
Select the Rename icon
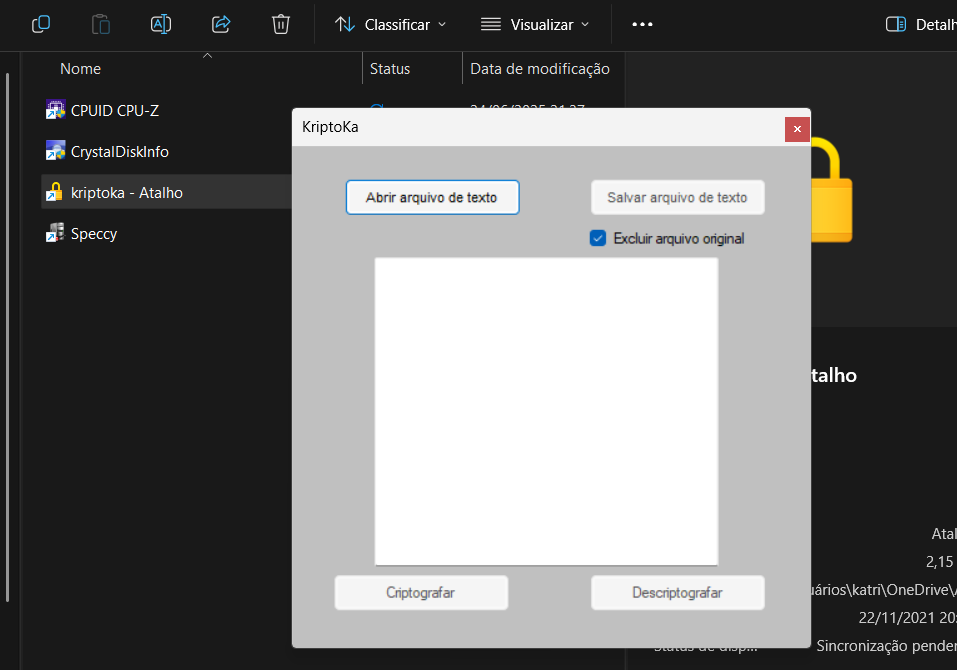[160, 24]
